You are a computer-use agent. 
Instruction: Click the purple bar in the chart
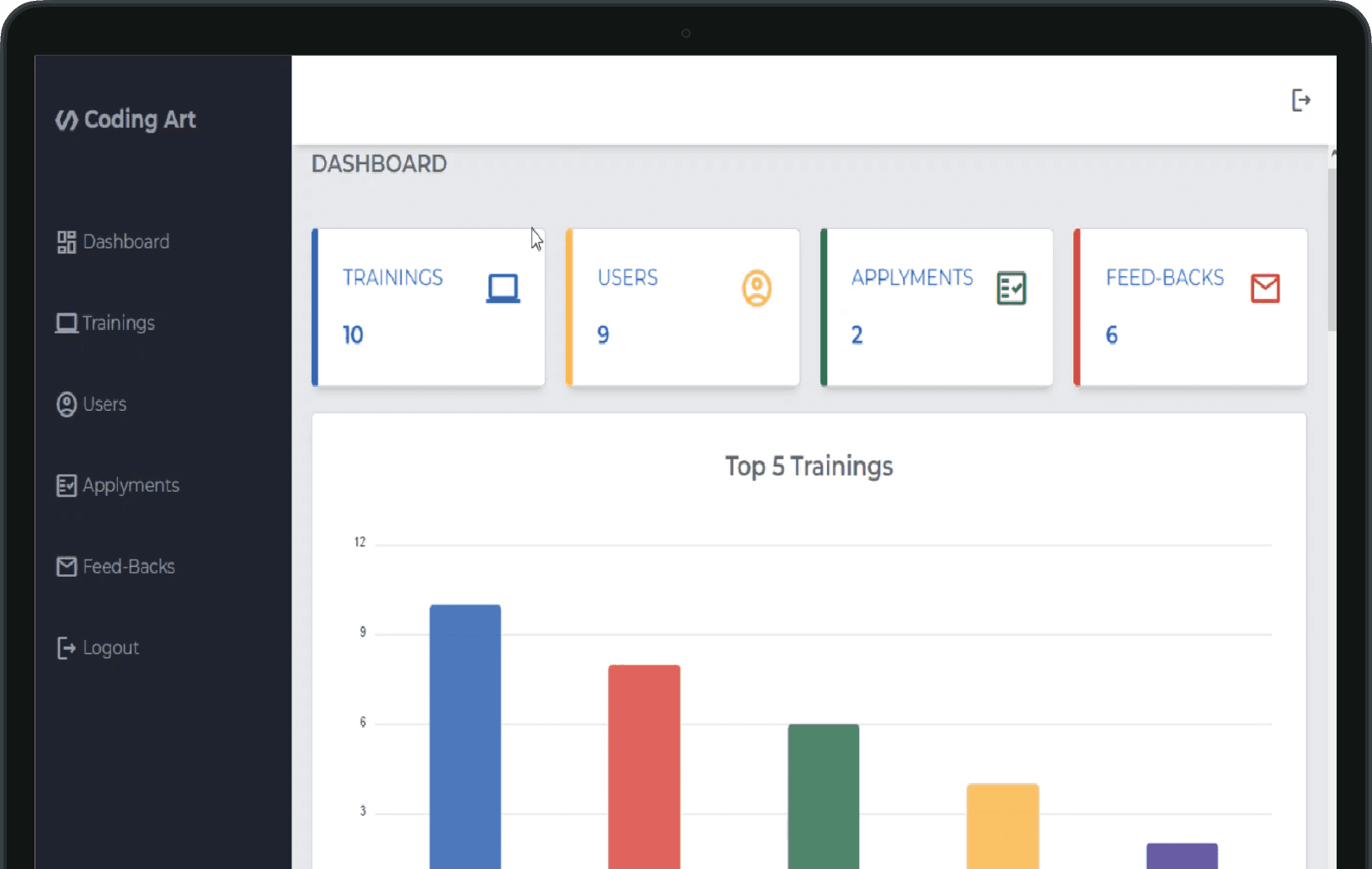click(1182, 856)
